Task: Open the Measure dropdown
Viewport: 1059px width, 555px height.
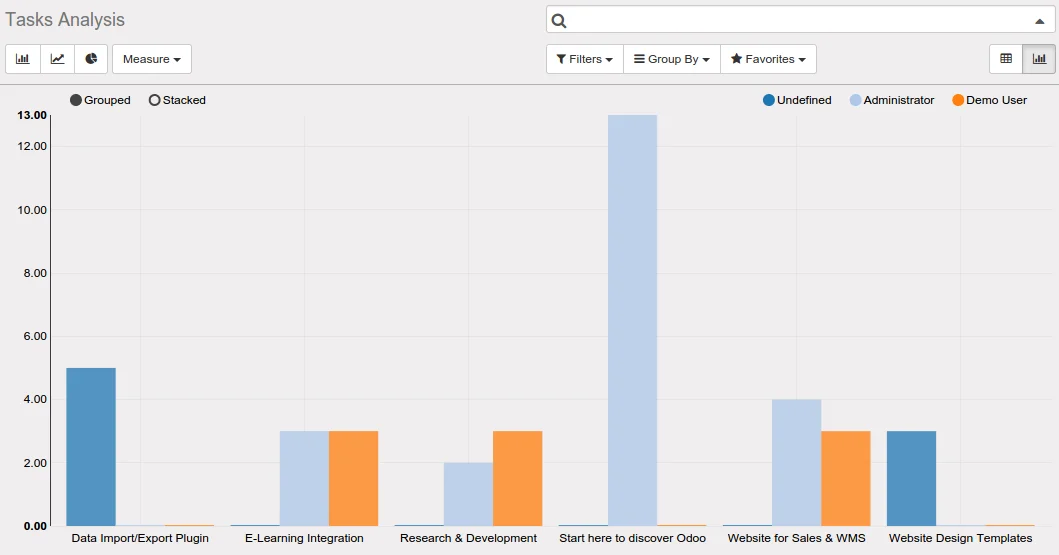Action: (152, 59)
